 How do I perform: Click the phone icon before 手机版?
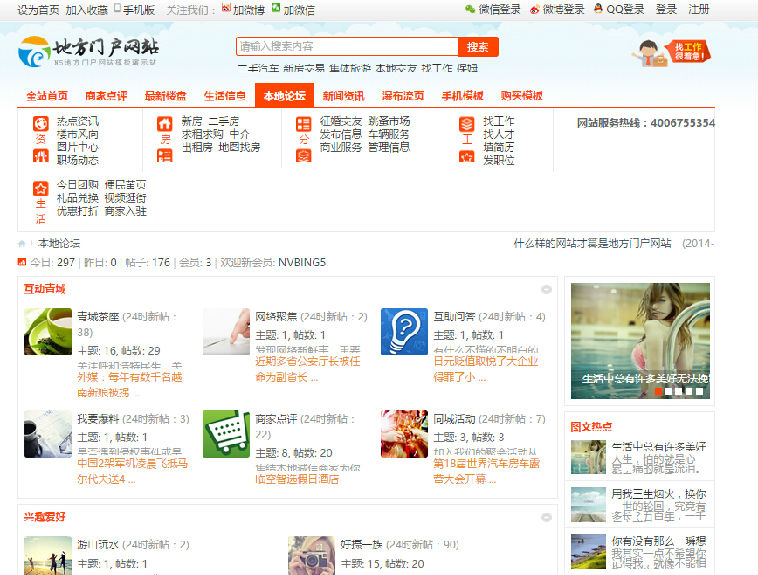[117, 8]
